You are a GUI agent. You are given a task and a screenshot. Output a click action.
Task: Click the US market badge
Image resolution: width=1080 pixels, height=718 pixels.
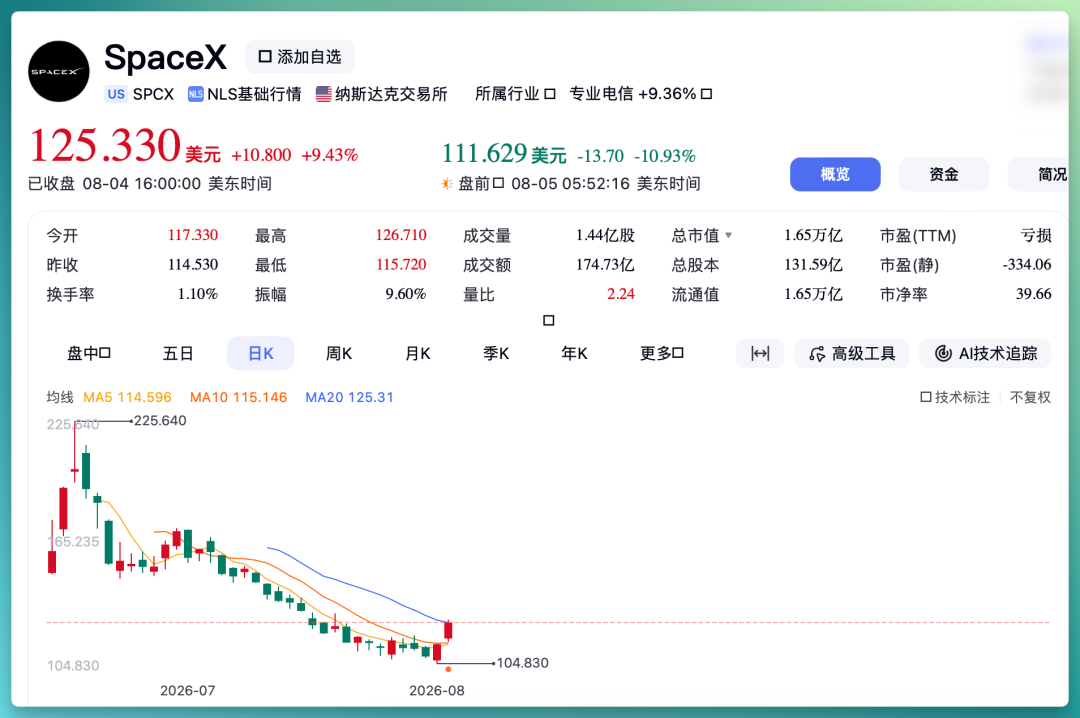[x=116, y=94]
